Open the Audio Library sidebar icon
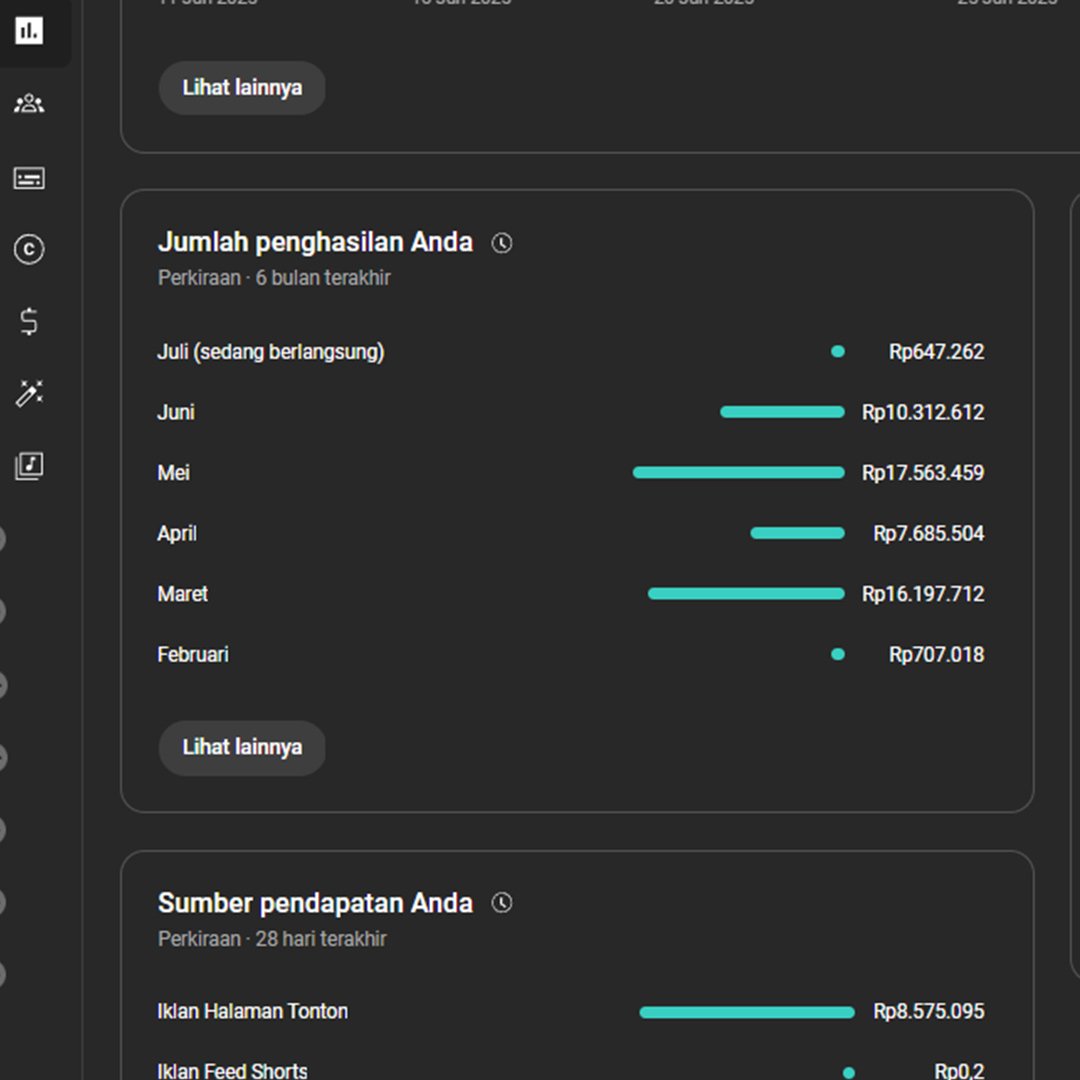The height and width of the screenshot is (1080, 1080). point(28,465)
